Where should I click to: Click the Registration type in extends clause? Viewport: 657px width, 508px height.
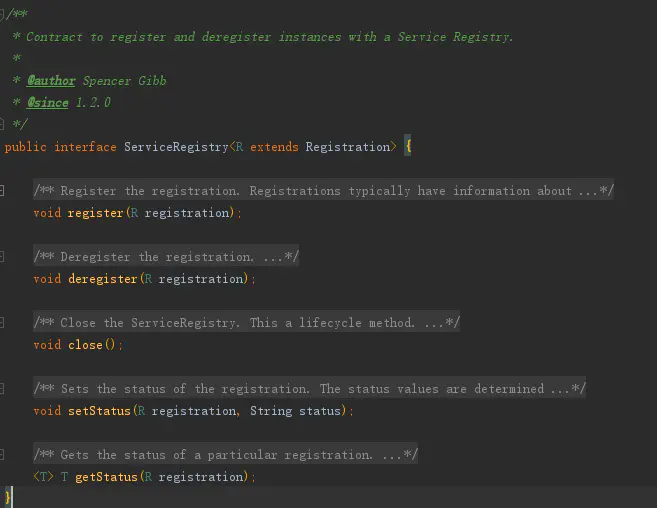tap(347, 147)
